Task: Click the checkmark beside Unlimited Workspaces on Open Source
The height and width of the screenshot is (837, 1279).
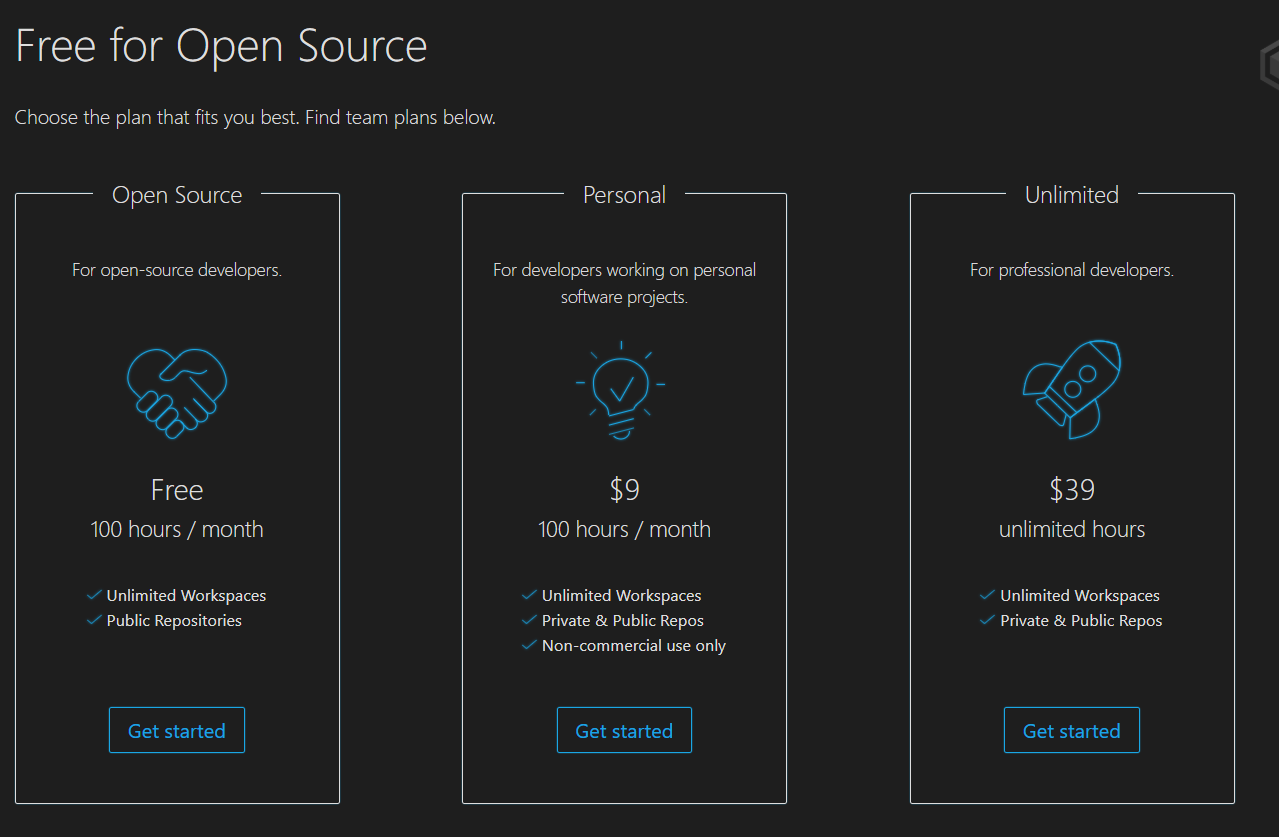Action: 92,595
